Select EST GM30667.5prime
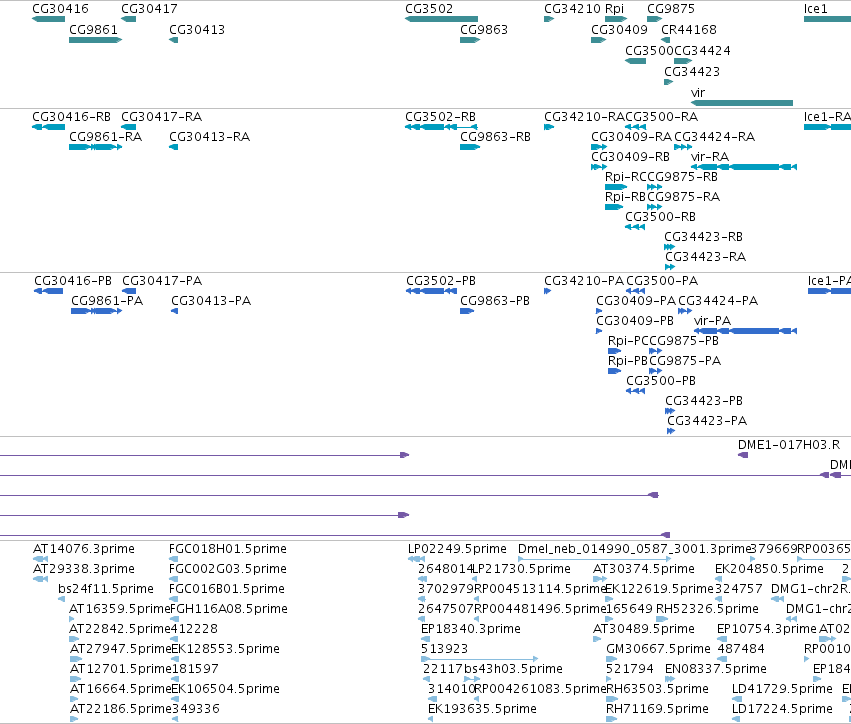 (x=658, y=649)
